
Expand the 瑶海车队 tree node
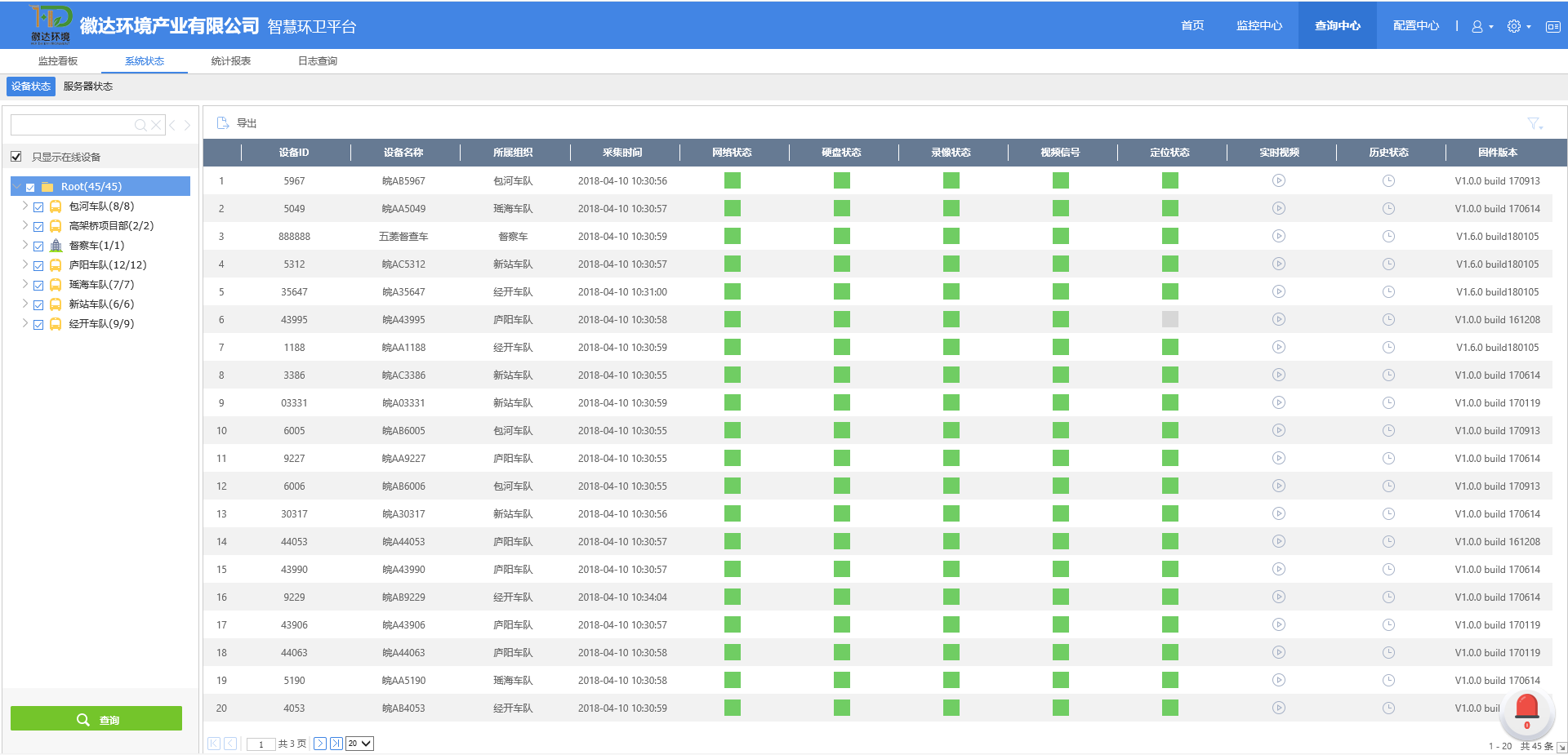tap(25, 284)
